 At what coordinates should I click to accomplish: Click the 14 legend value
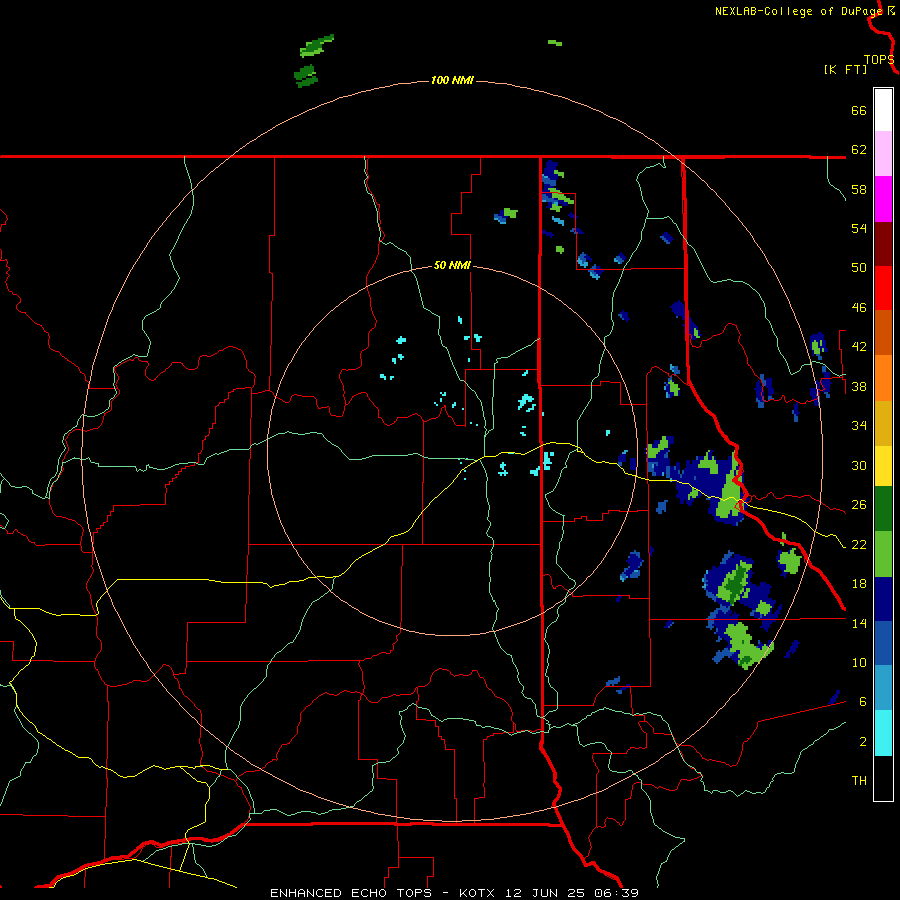(859, 623)
